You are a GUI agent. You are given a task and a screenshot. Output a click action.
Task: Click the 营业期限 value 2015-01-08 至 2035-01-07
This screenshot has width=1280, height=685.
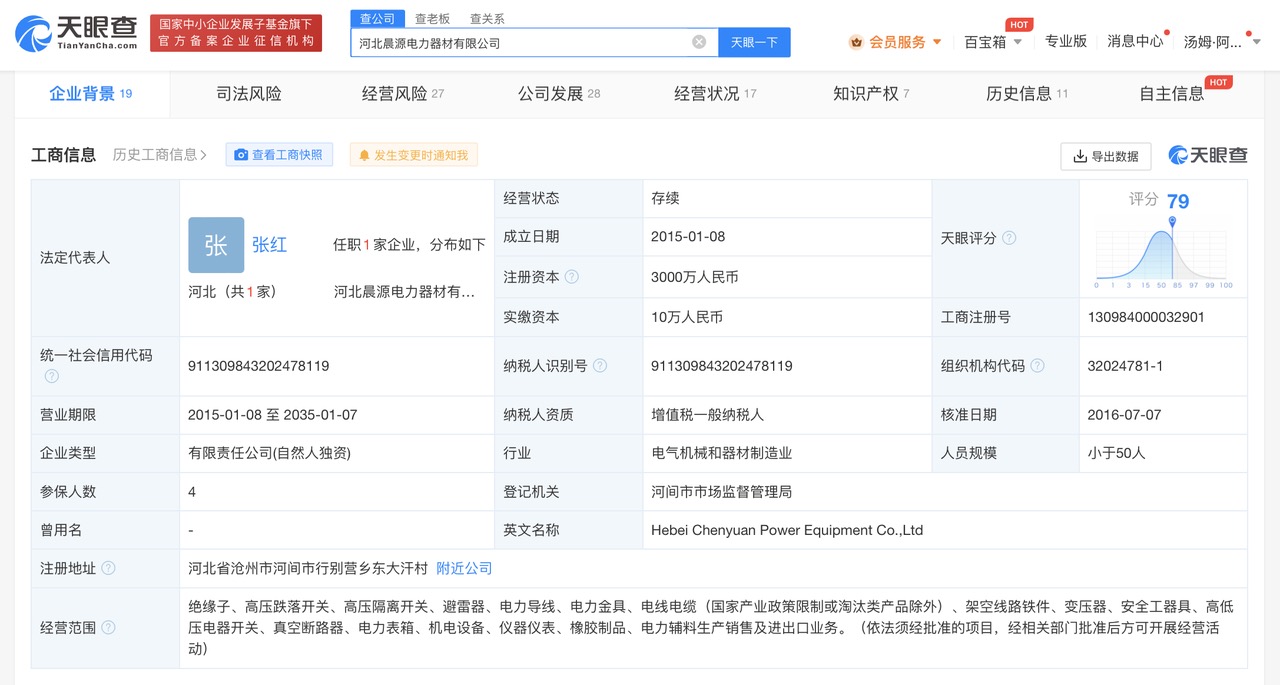click(x=272, y=414)
